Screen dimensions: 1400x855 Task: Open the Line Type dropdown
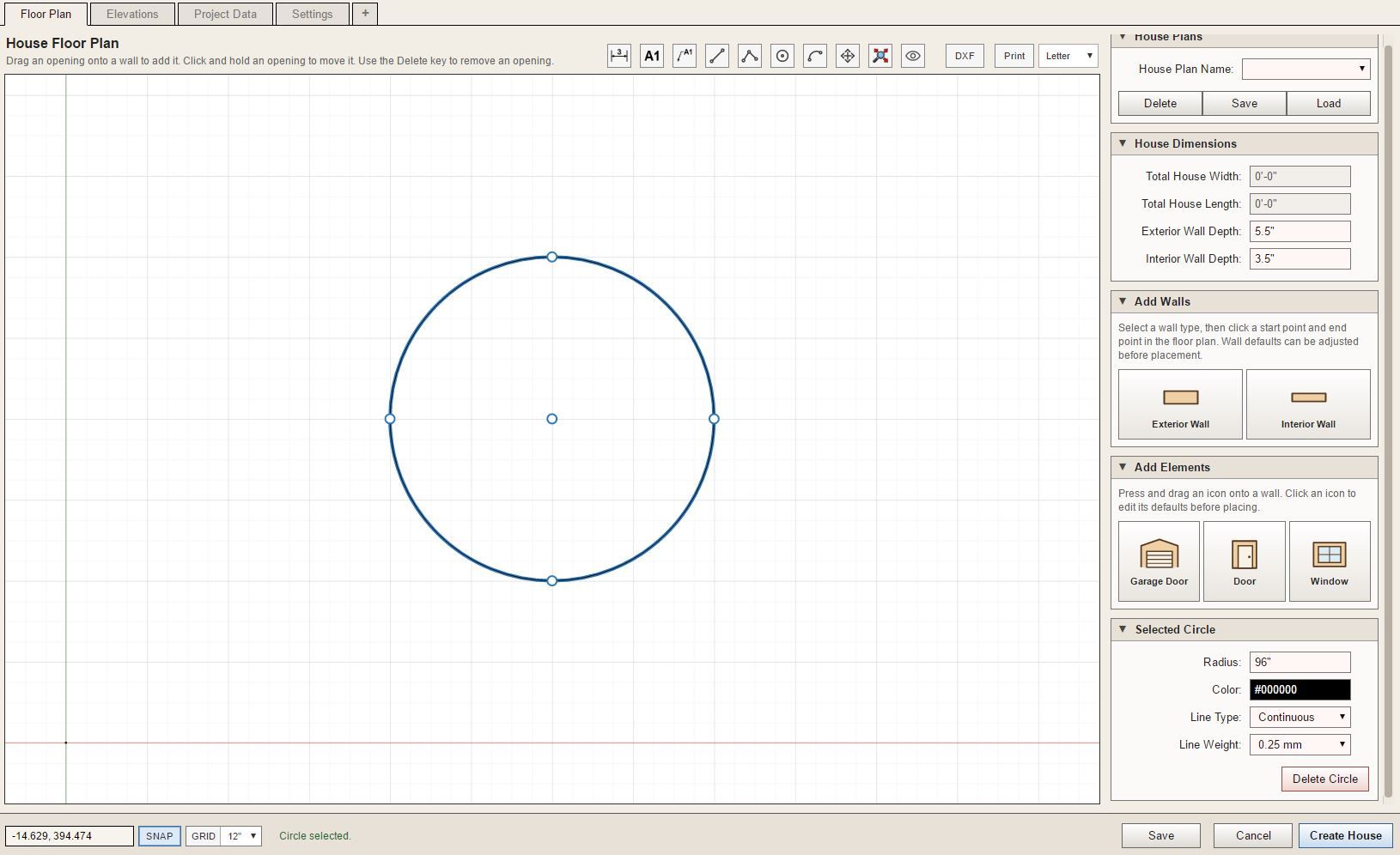point(1300,717)
